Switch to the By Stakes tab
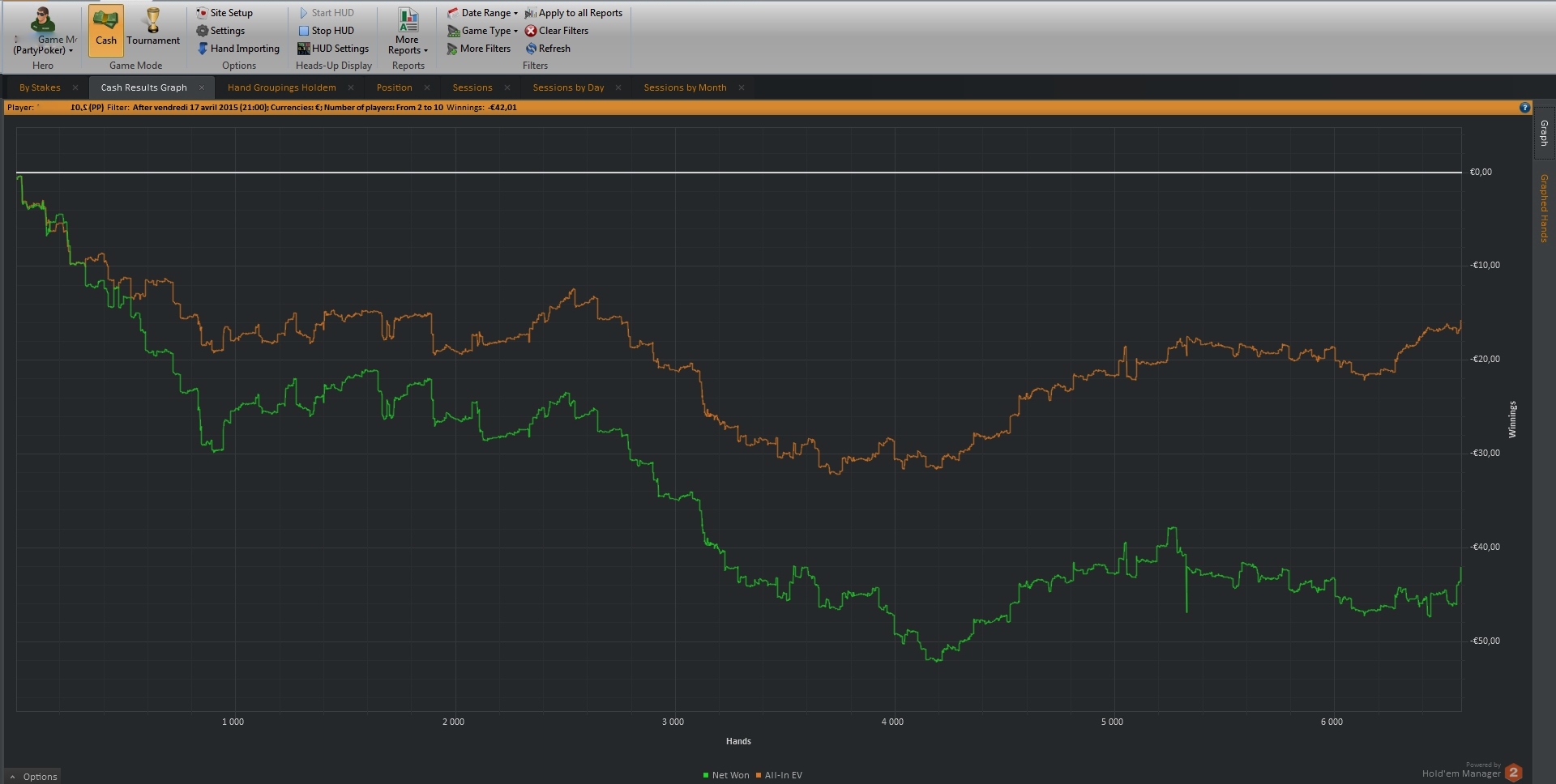Viewport: 1556px width, 784px height. coord(40,87)
